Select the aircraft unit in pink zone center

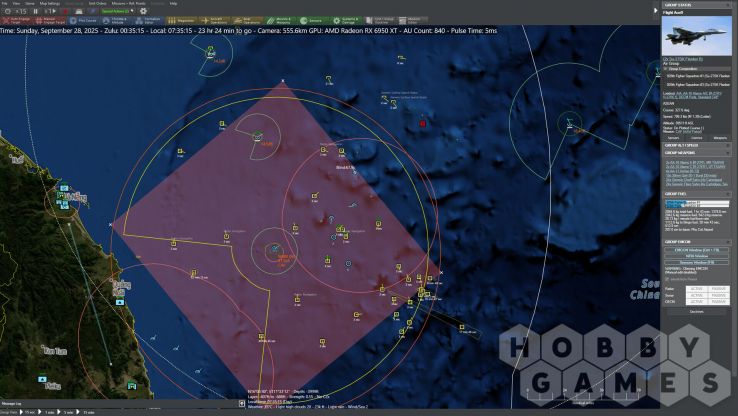pos(274,249)
